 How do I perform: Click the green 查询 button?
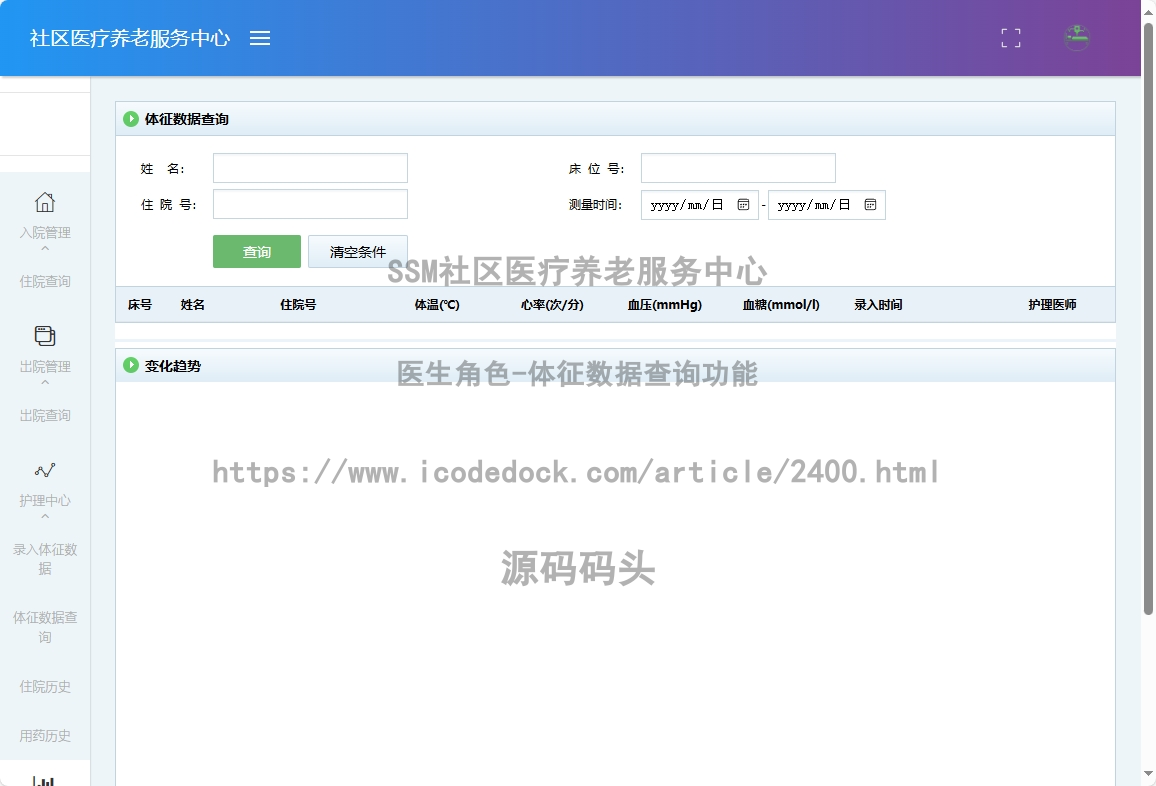click(x=257, y=252)
